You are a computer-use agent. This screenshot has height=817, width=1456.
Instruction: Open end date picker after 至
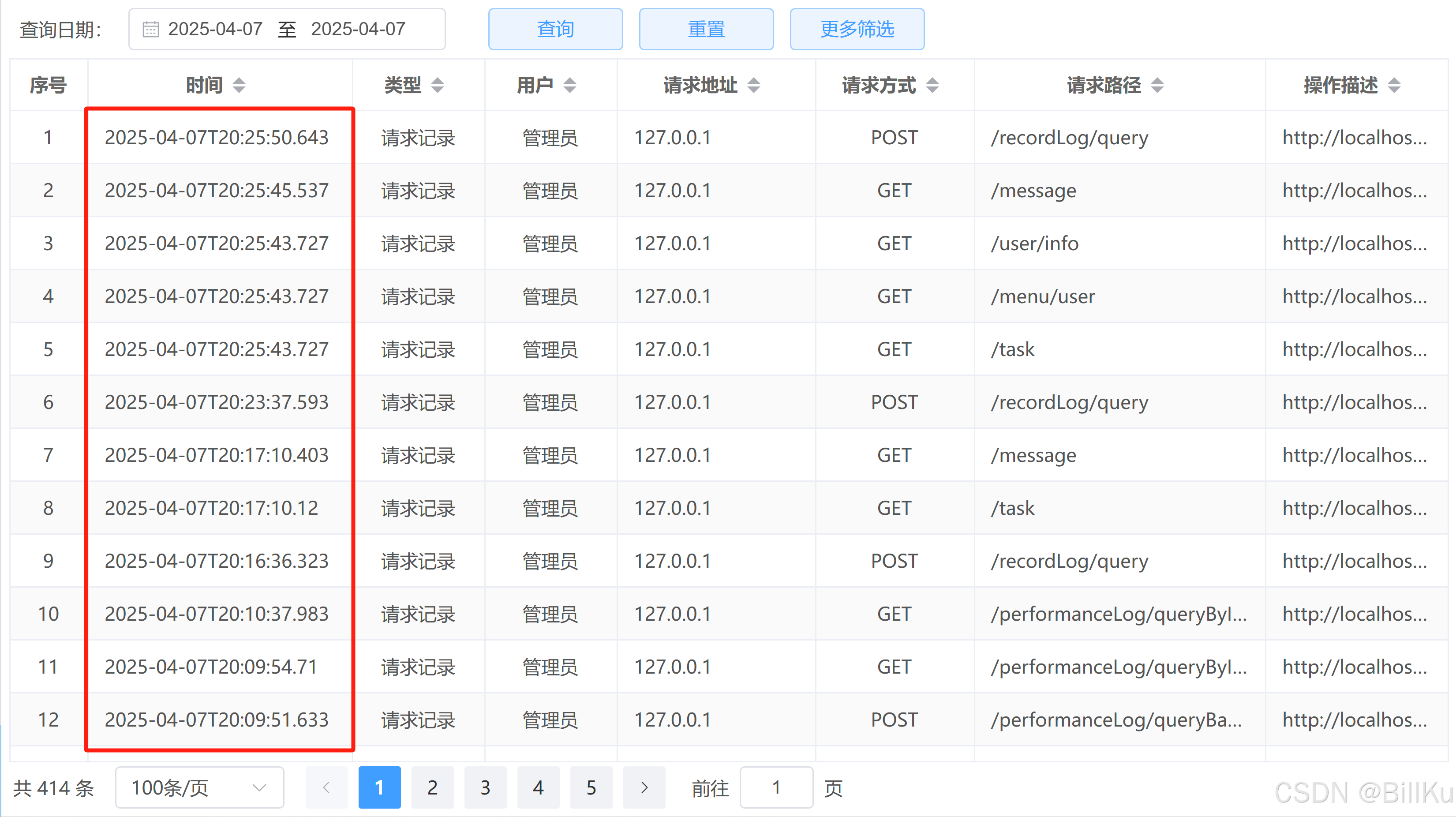pos(358,29)
